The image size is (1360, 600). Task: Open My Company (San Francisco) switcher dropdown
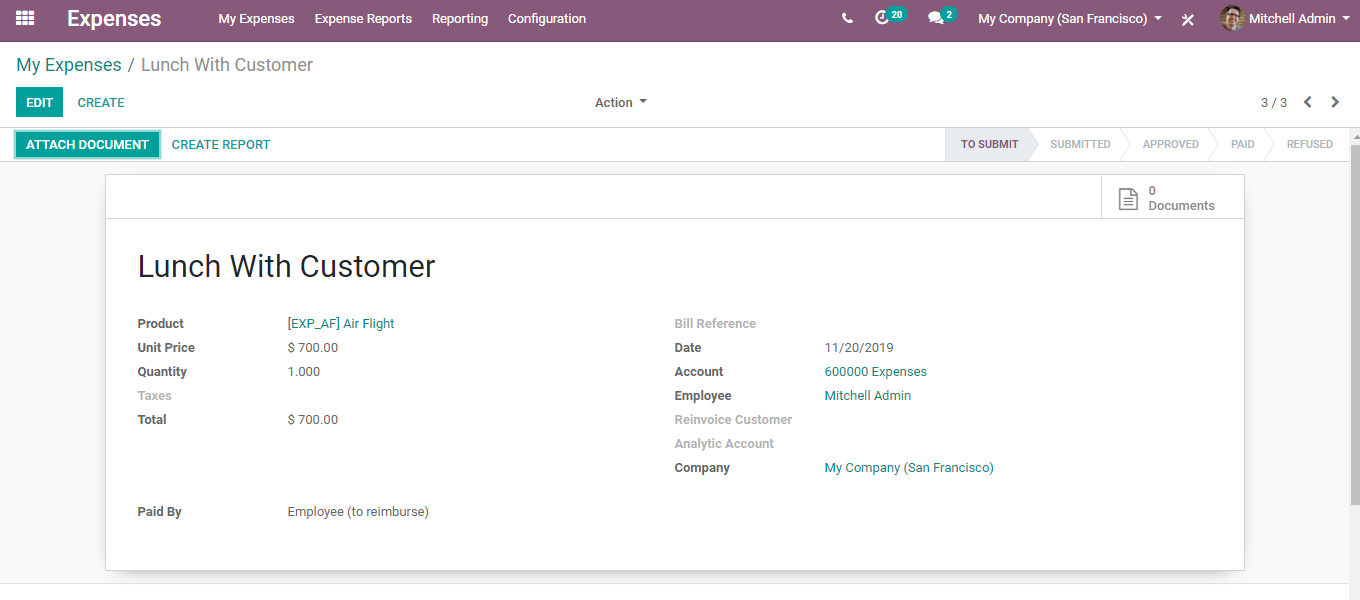(1070, 19)
